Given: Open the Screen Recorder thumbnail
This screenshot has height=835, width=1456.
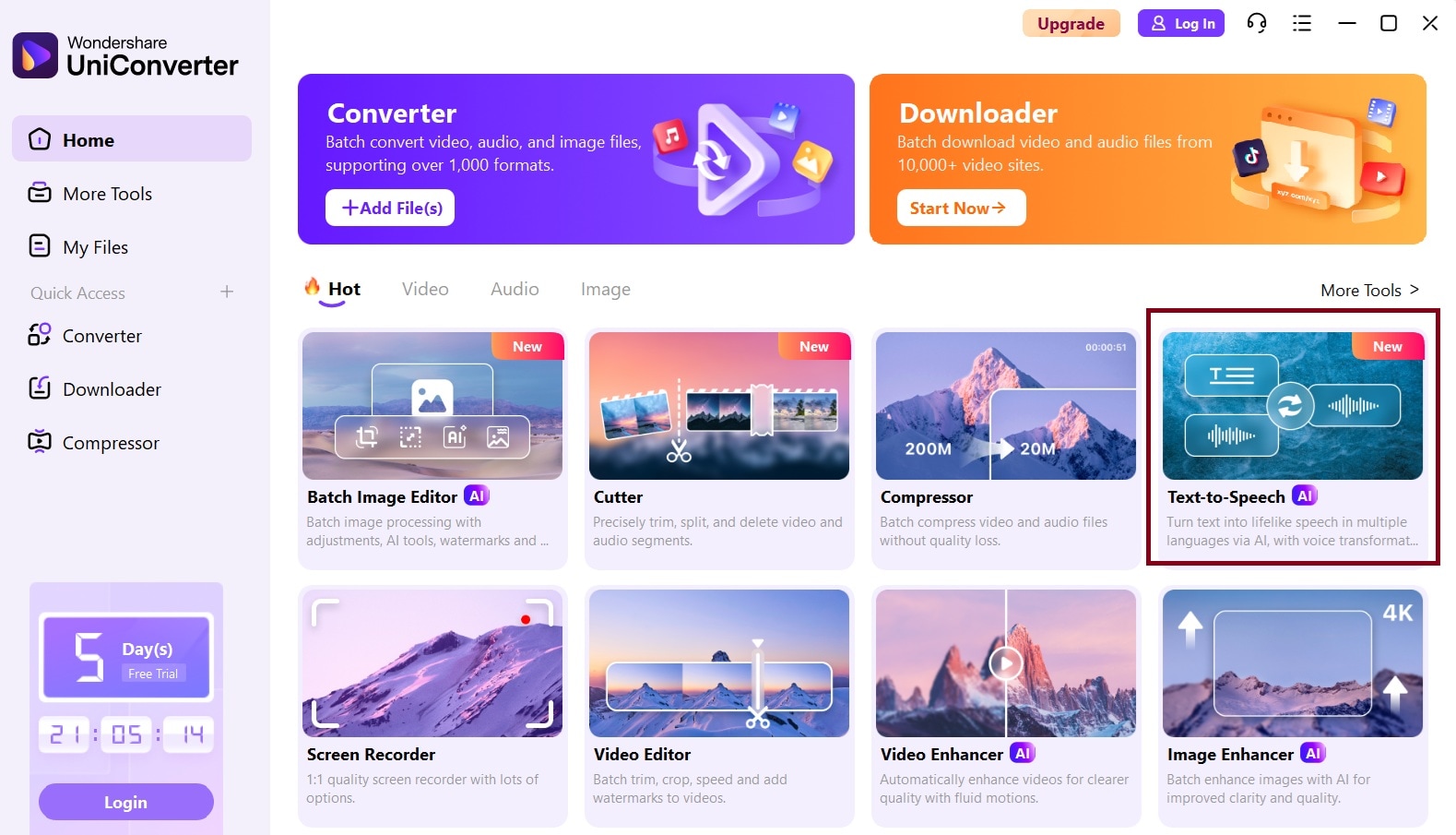Looking at the screenshot, I should click(432, 663).
